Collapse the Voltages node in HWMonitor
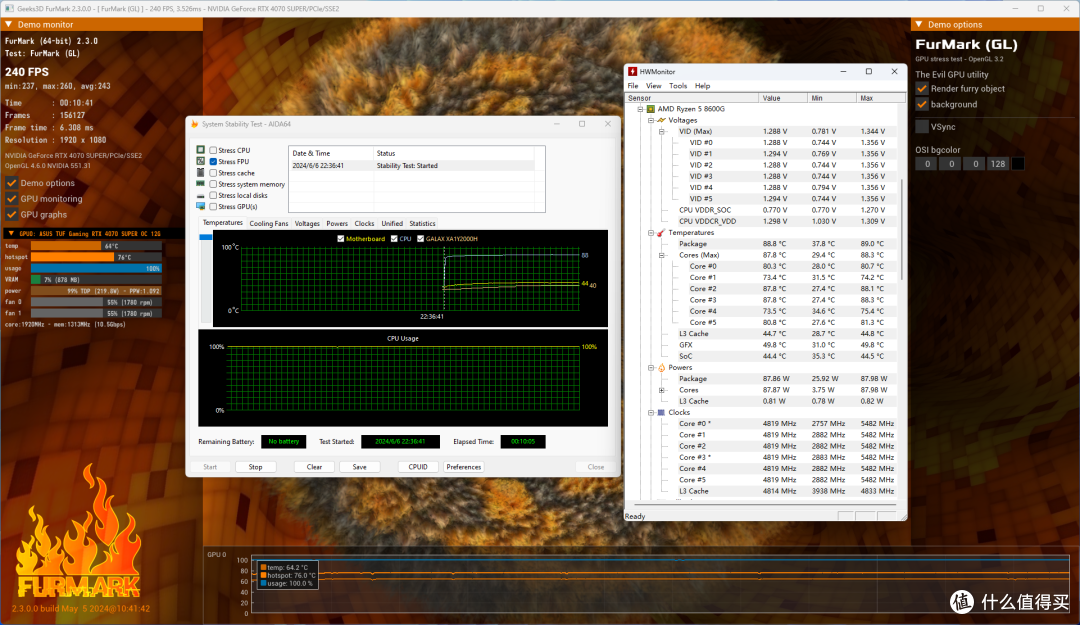 point(651,120)
